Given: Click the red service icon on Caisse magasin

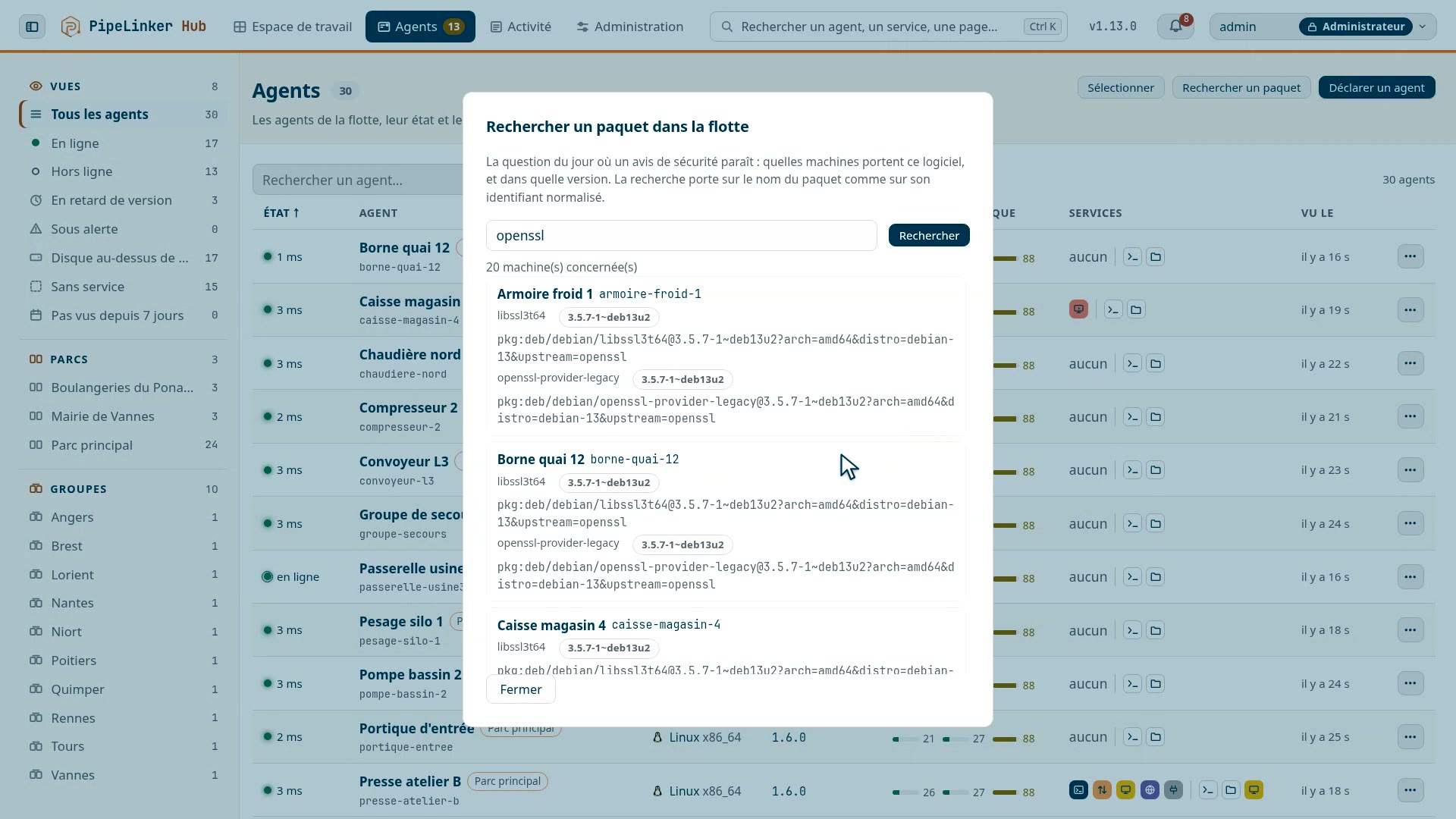Looking at the screenshot, I should (x=1078, y=309).
